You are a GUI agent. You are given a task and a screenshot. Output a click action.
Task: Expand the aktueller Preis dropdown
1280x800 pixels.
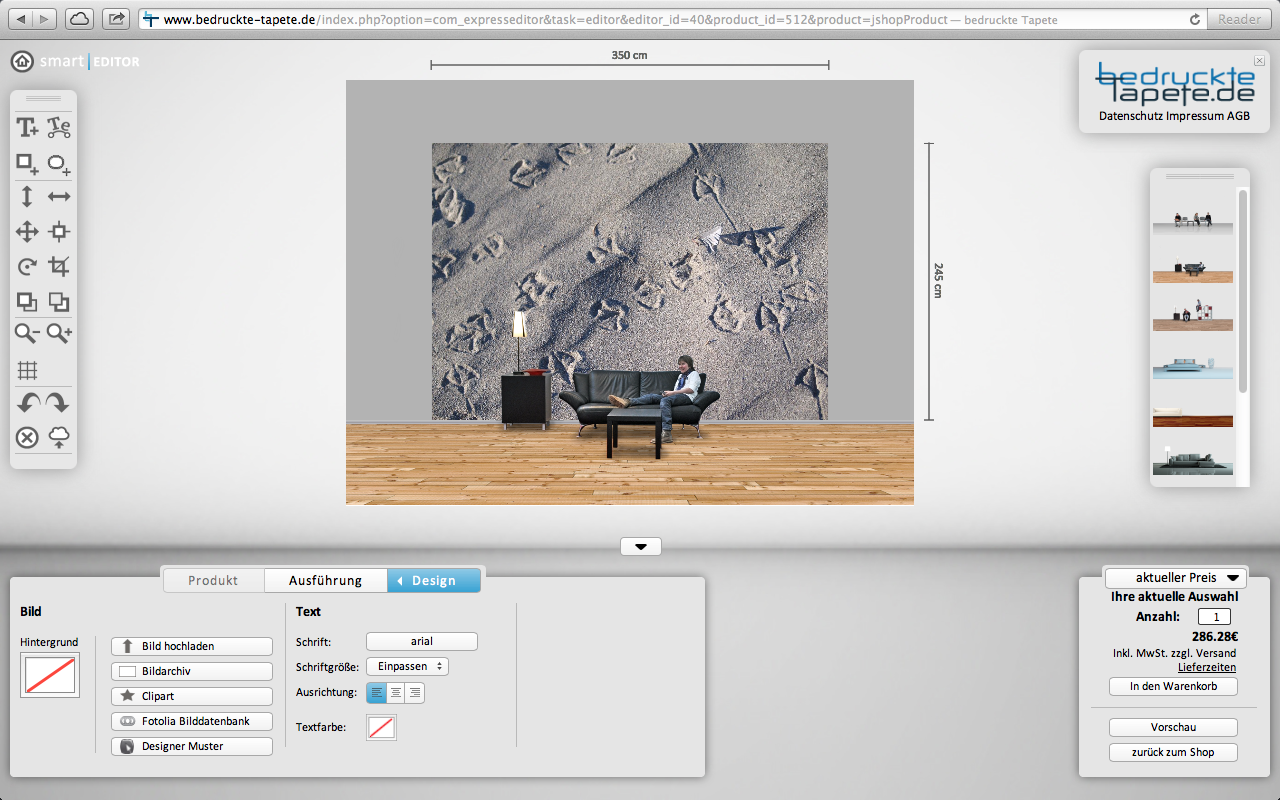coord(1176,578)
